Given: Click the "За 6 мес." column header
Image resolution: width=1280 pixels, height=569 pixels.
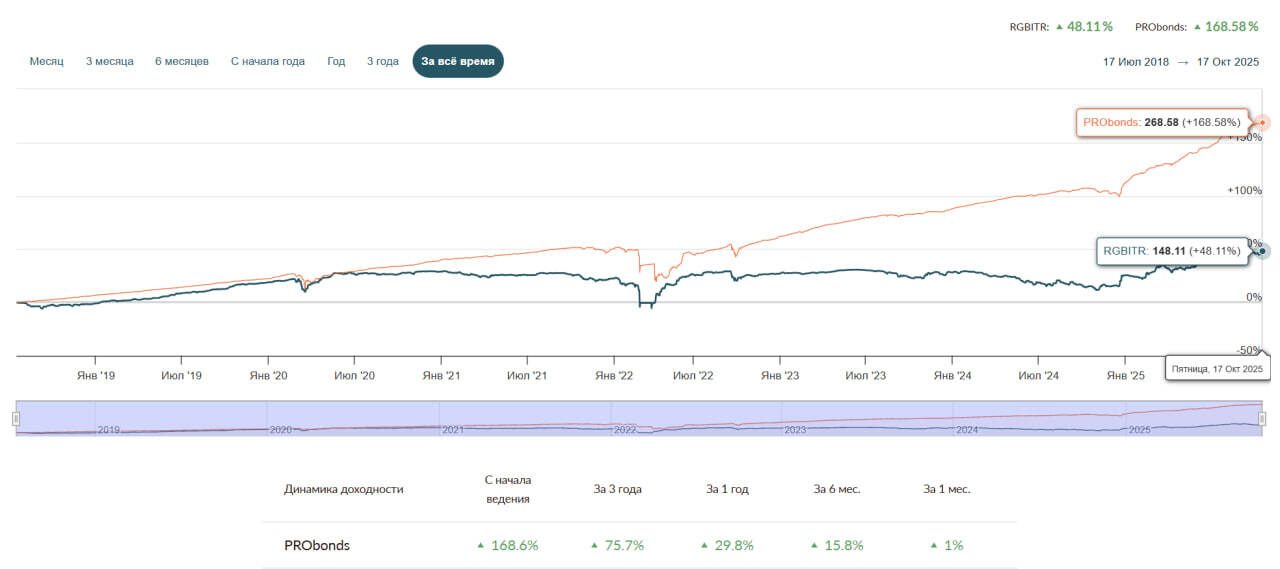Looking at the screenshot, I should [x=837, y=489].
